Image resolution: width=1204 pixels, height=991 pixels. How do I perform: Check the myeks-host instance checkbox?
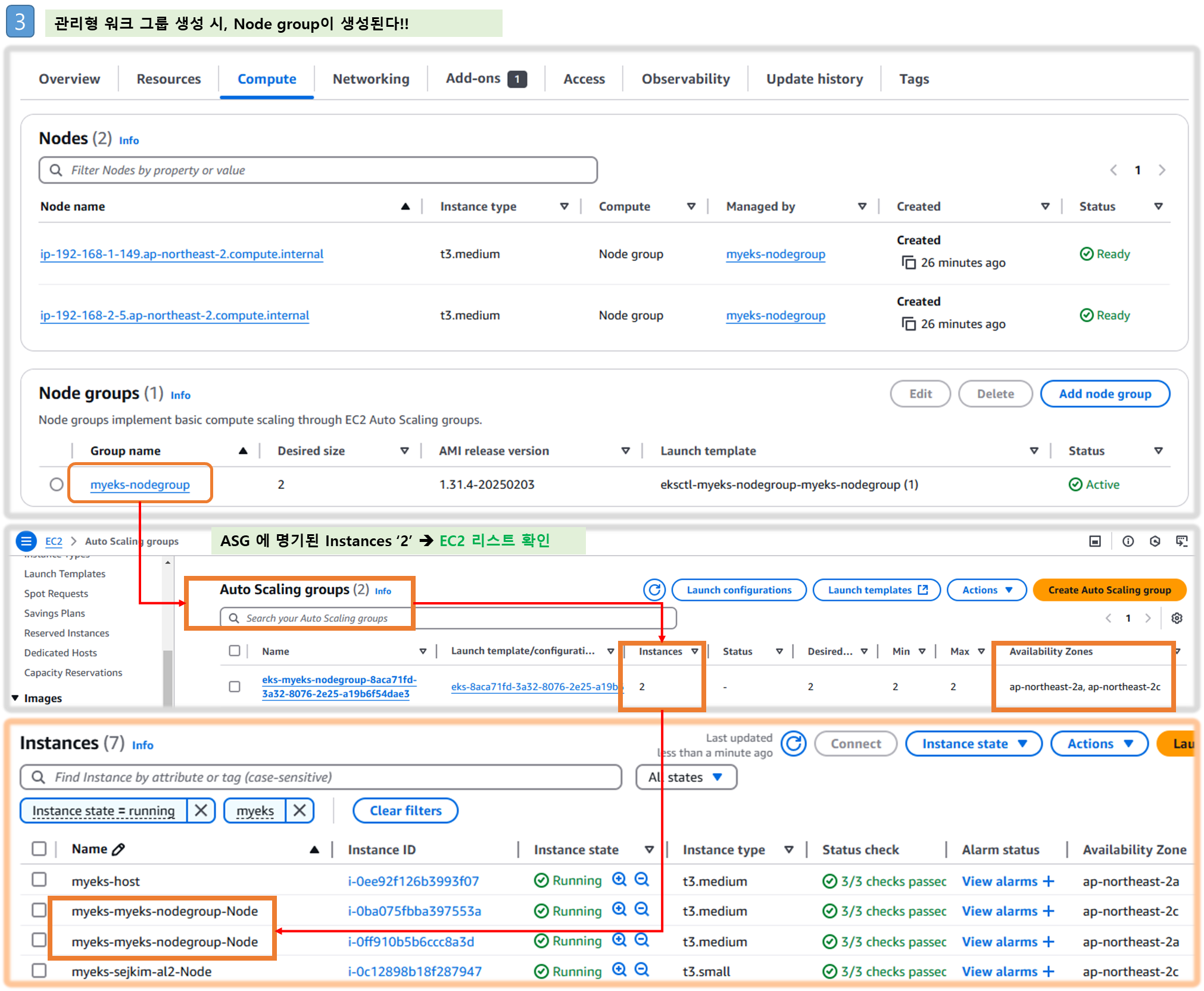pyautogui.click(x=39, y=880)
